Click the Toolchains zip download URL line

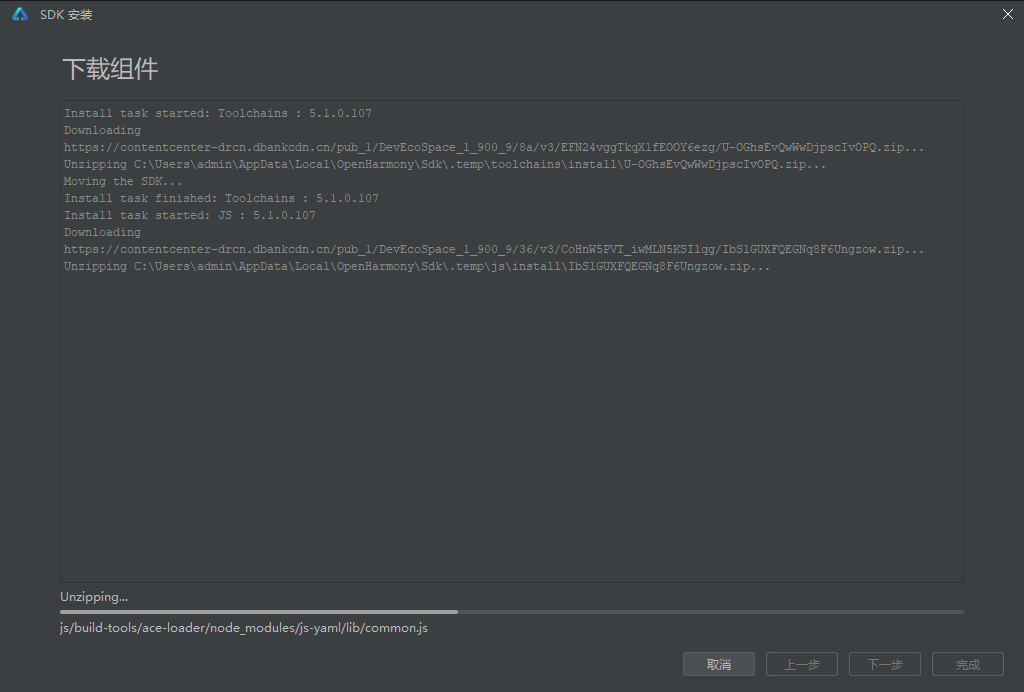point(494,147)
